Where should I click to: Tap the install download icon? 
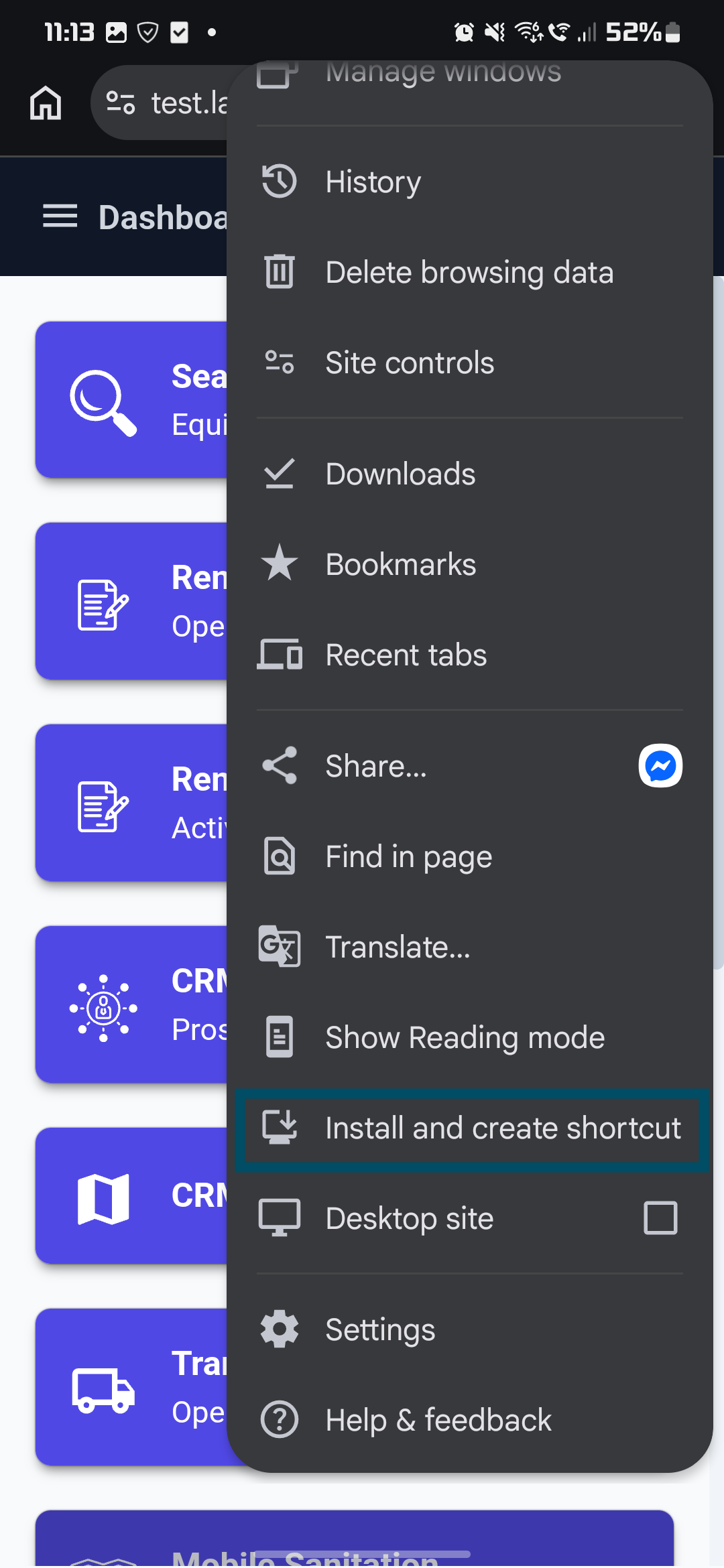[x=279, y=1127]
